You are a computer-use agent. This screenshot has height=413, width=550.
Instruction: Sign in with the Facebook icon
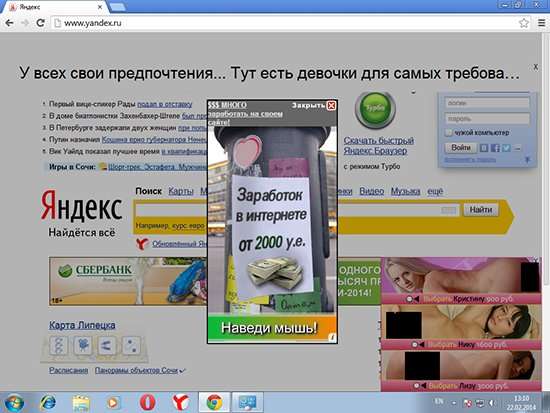495,148
